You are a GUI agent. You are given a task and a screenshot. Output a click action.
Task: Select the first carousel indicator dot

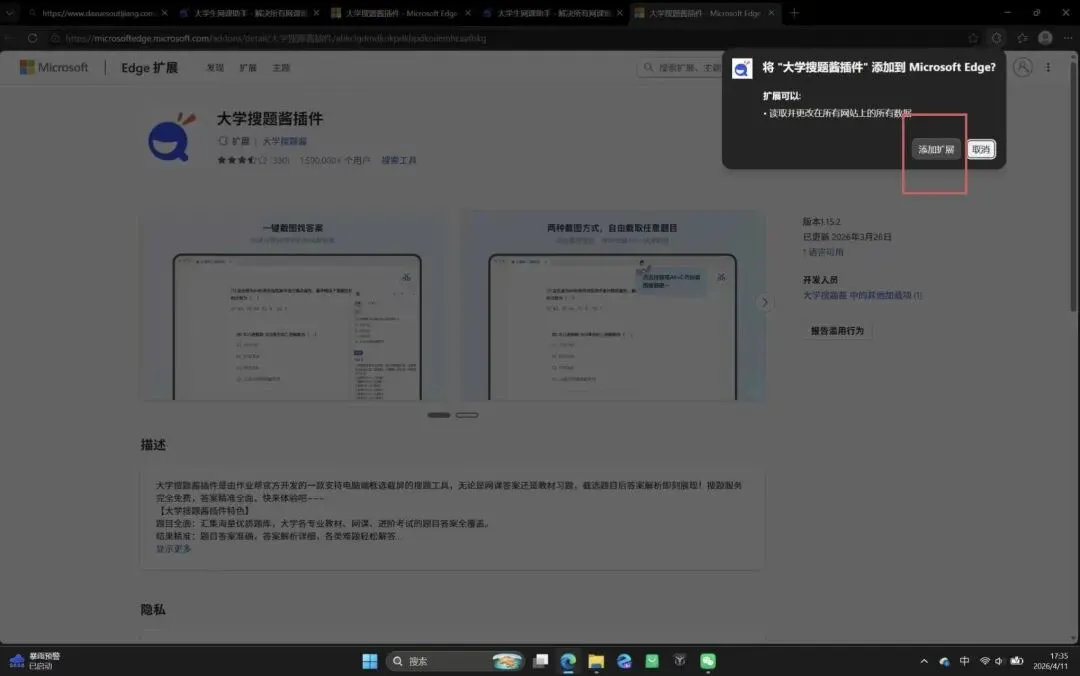coord(439,415)
